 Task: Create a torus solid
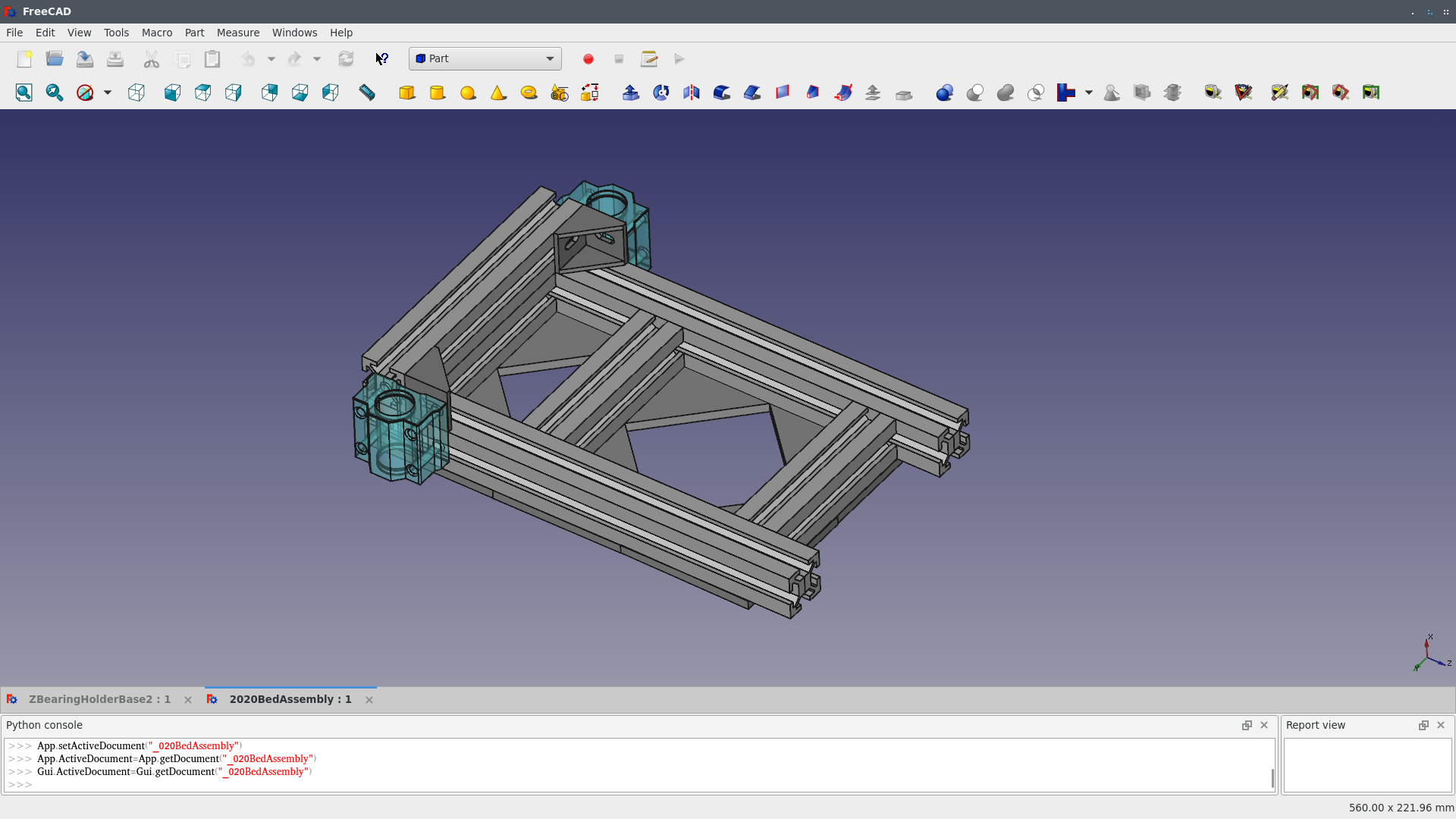[529, 93]
